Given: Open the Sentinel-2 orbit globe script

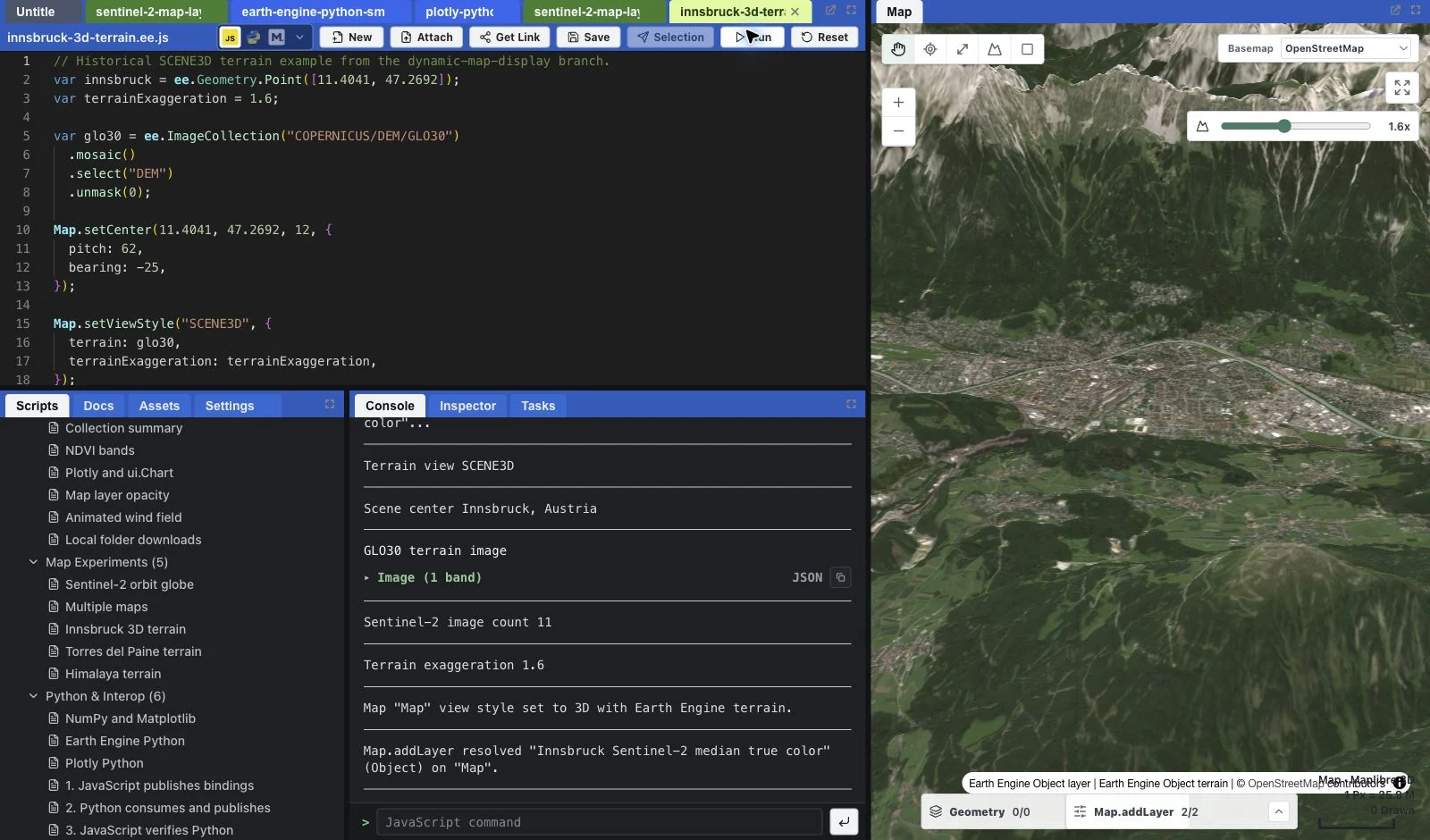Looking at the screenshot, I should tap(130, 584).
